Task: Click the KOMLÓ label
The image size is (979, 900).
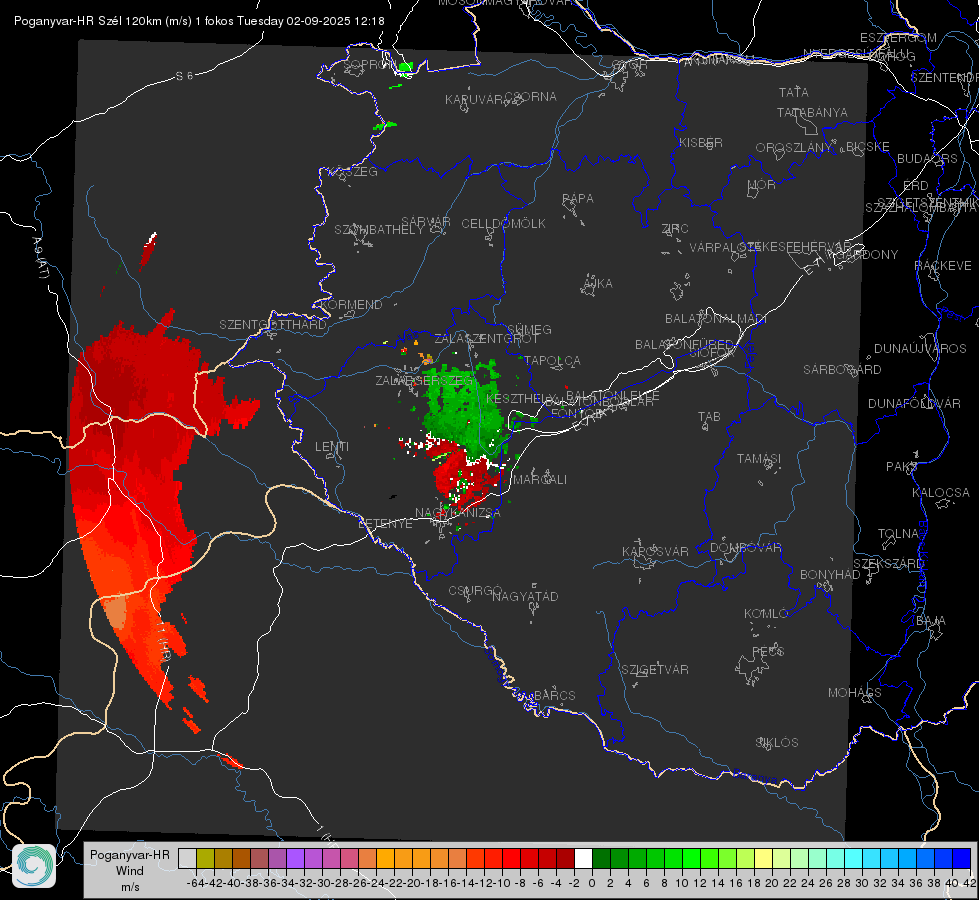Action: click(x=766, y=614)
